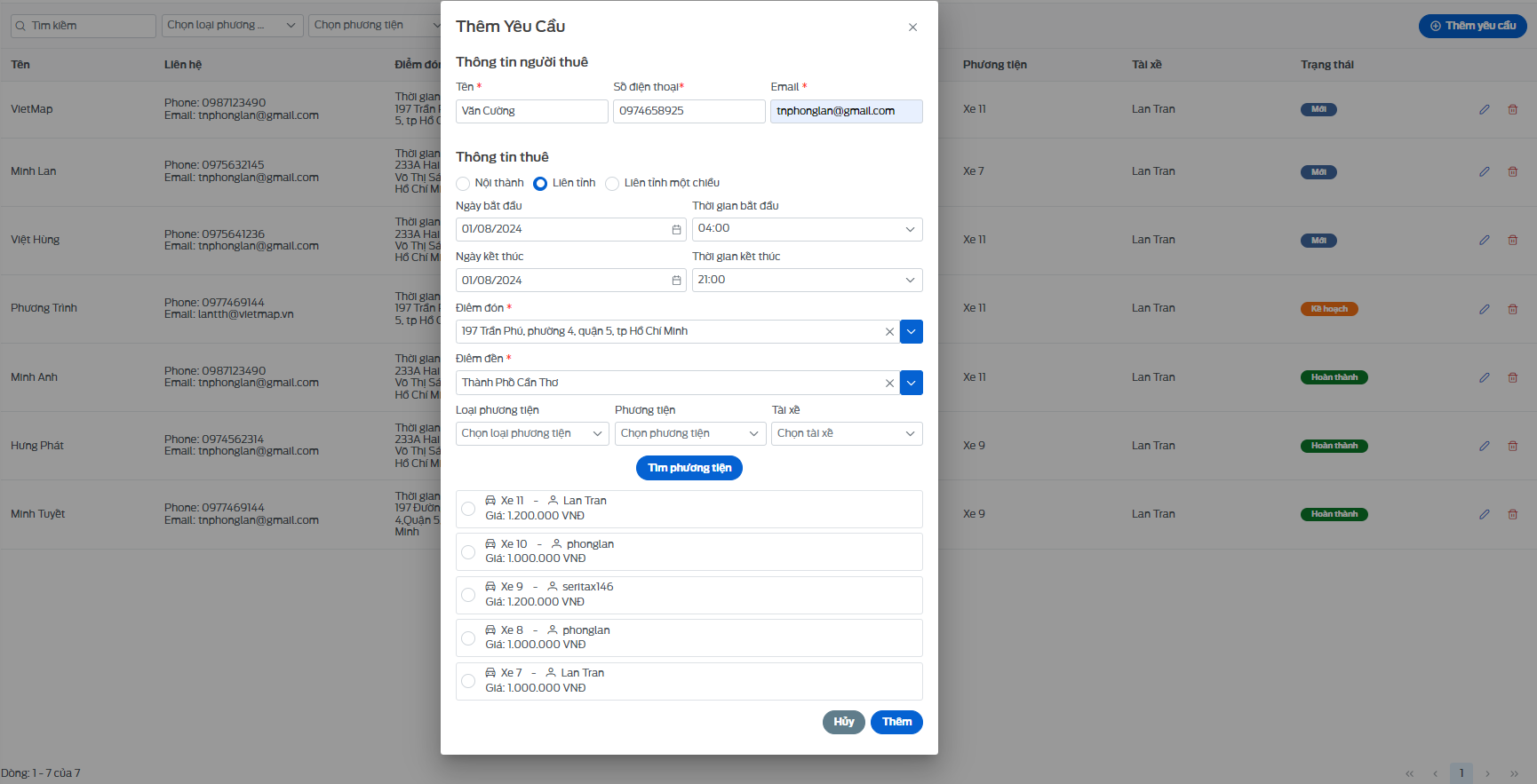This screenshot has height=784, width=1537.
Task: Open calendar icon in Ngày bắt đầu field
Action: [x=676, y=229]
